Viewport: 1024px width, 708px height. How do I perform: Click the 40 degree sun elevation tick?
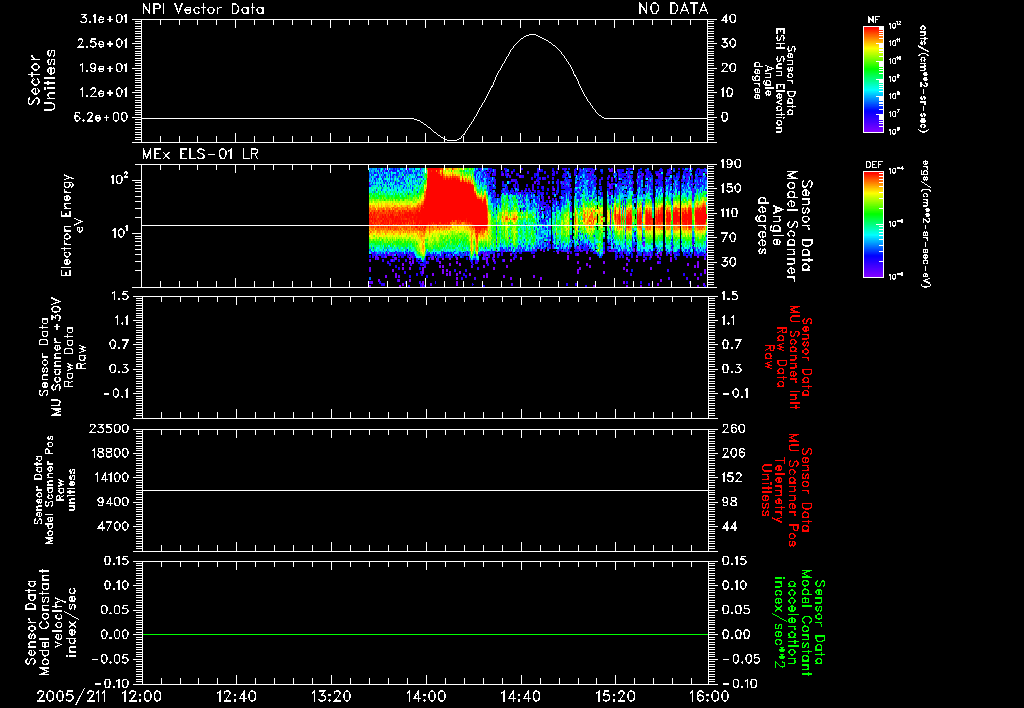(729, 19)
